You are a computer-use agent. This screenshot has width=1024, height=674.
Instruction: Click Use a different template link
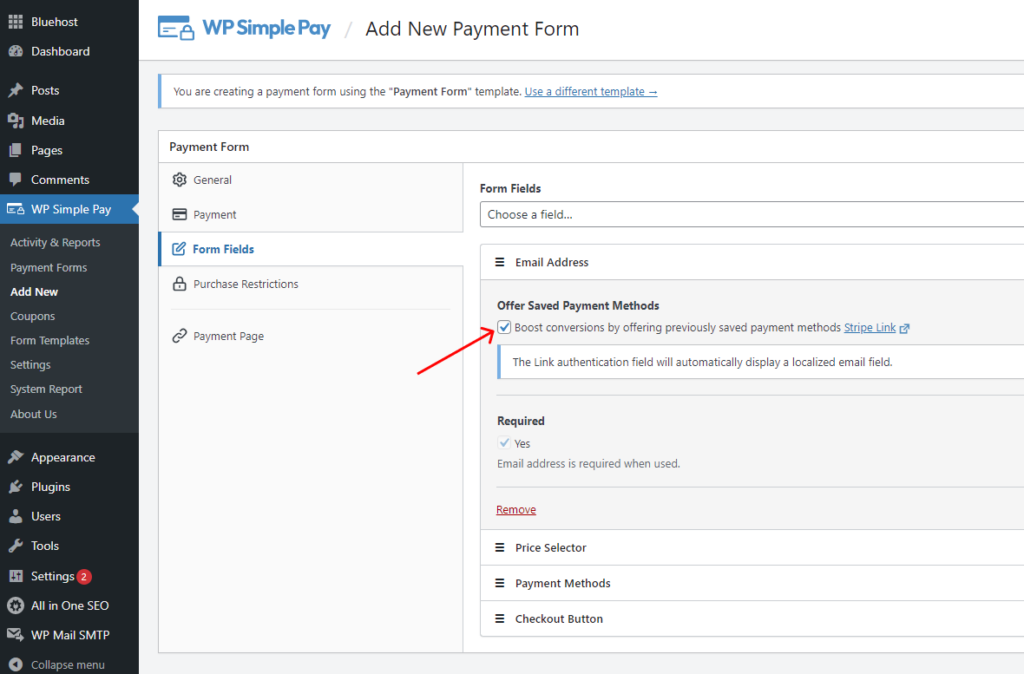click(590, 92)
